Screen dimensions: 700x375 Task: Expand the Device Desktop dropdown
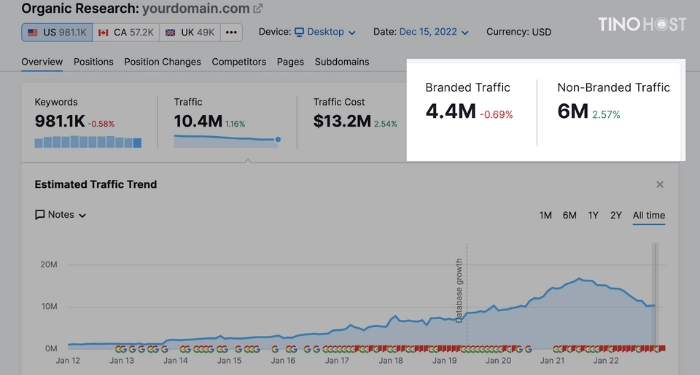point(325,32)
